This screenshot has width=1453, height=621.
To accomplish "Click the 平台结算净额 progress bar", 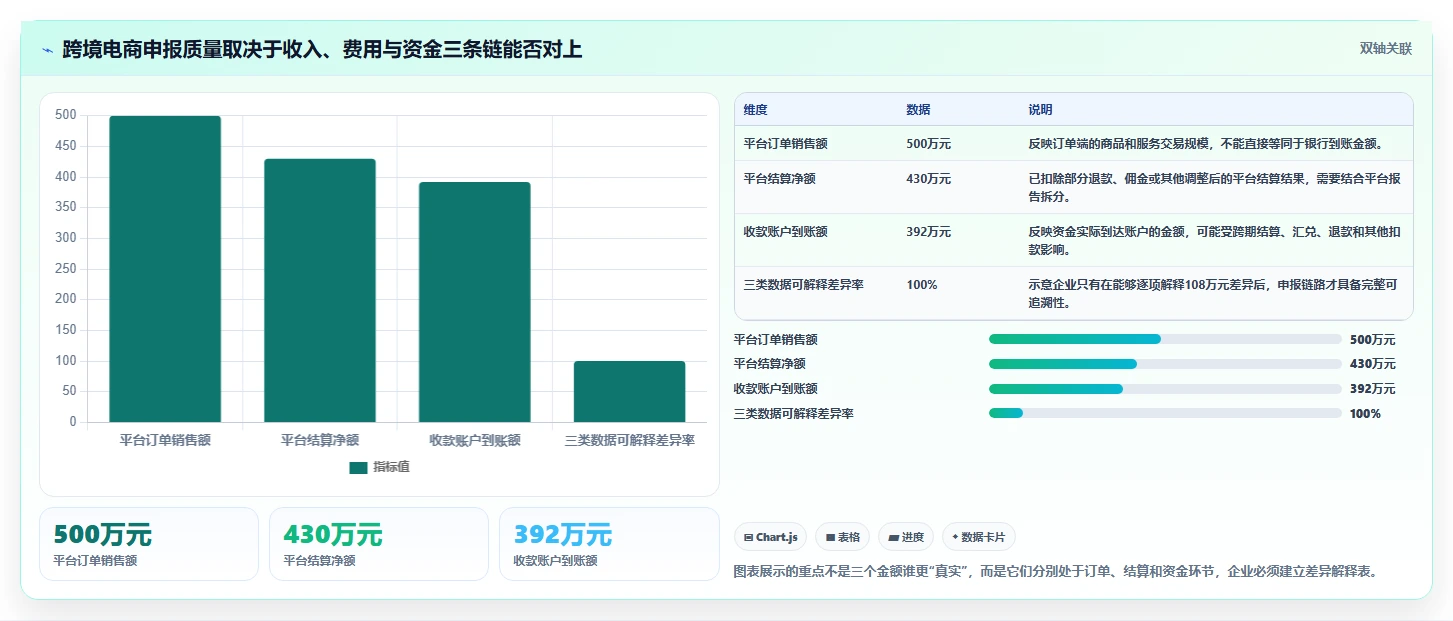I will (x=1165, y=364).
